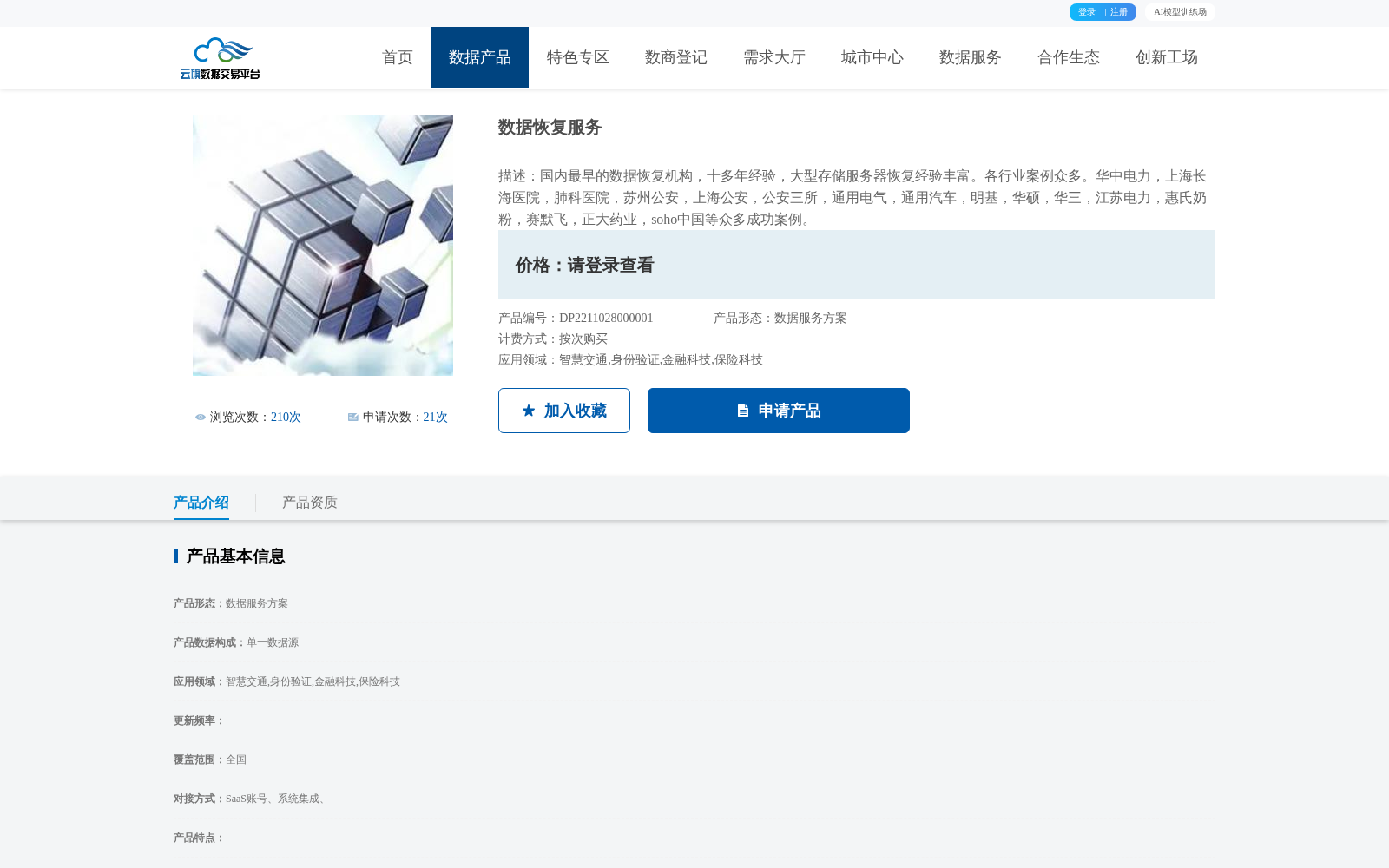This screenshot has height=868, width=1389.
Task: Click the 注册 link
Action: tap(1119, 12)
